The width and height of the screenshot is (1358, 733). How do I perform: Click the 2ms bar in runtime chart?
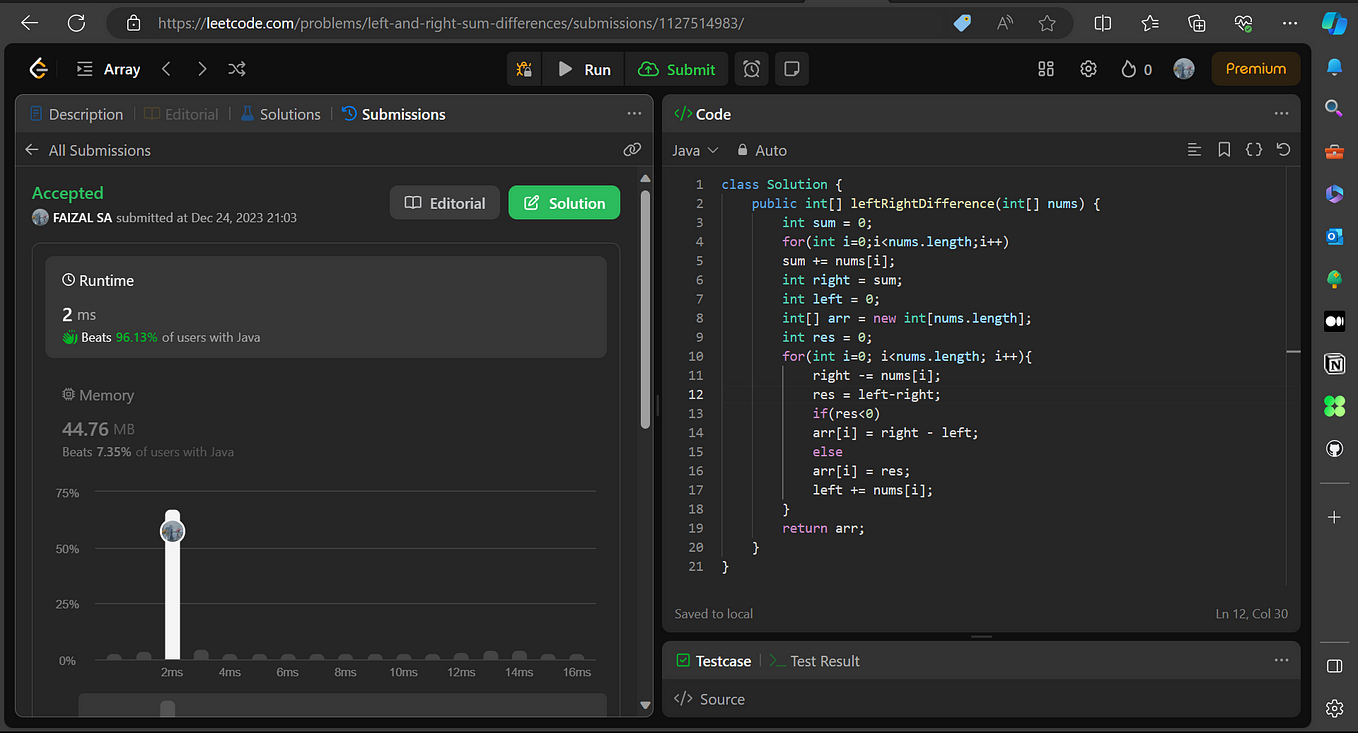point(173,585)
